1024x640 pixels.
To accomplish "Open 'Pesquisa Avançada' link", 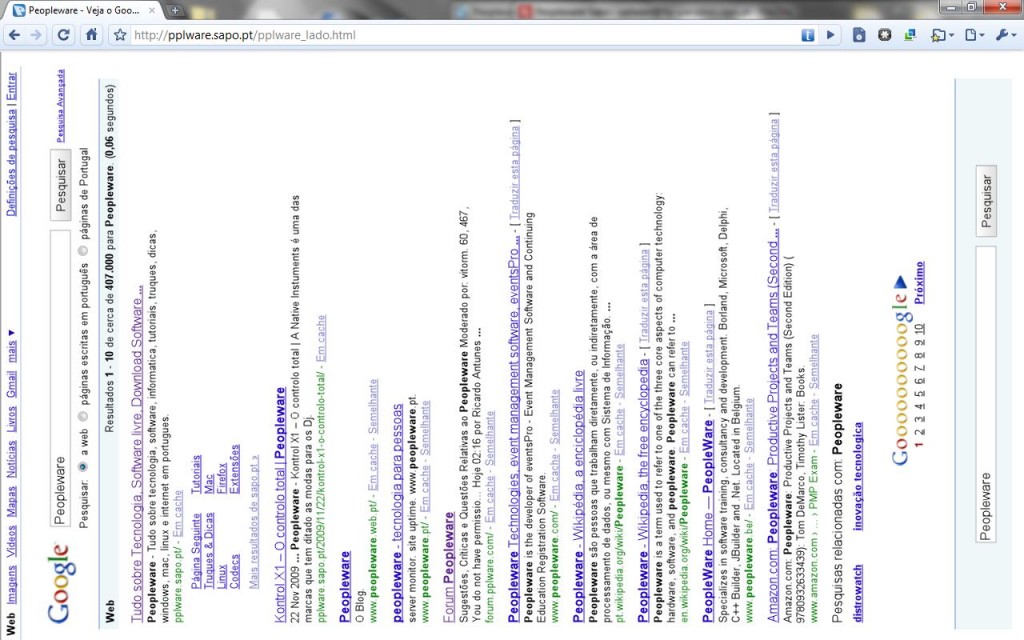I will coord(61,106).
